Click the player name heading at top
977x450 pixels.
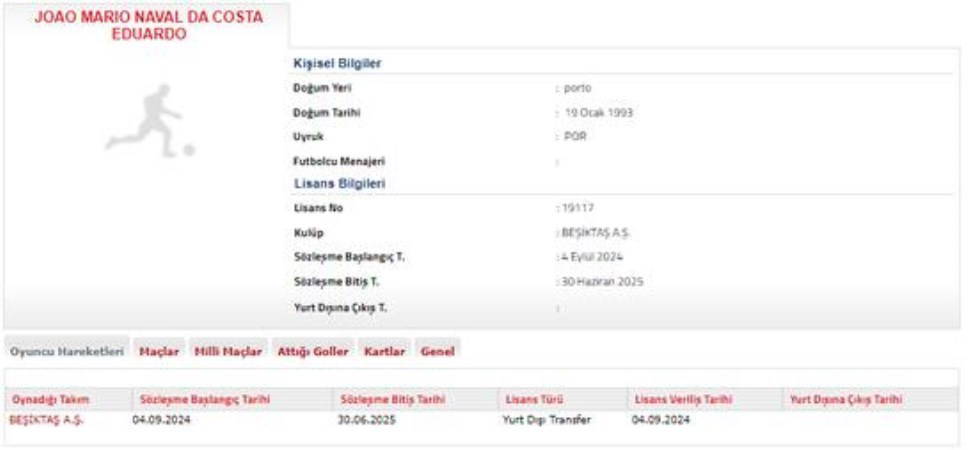click(148, 26)
